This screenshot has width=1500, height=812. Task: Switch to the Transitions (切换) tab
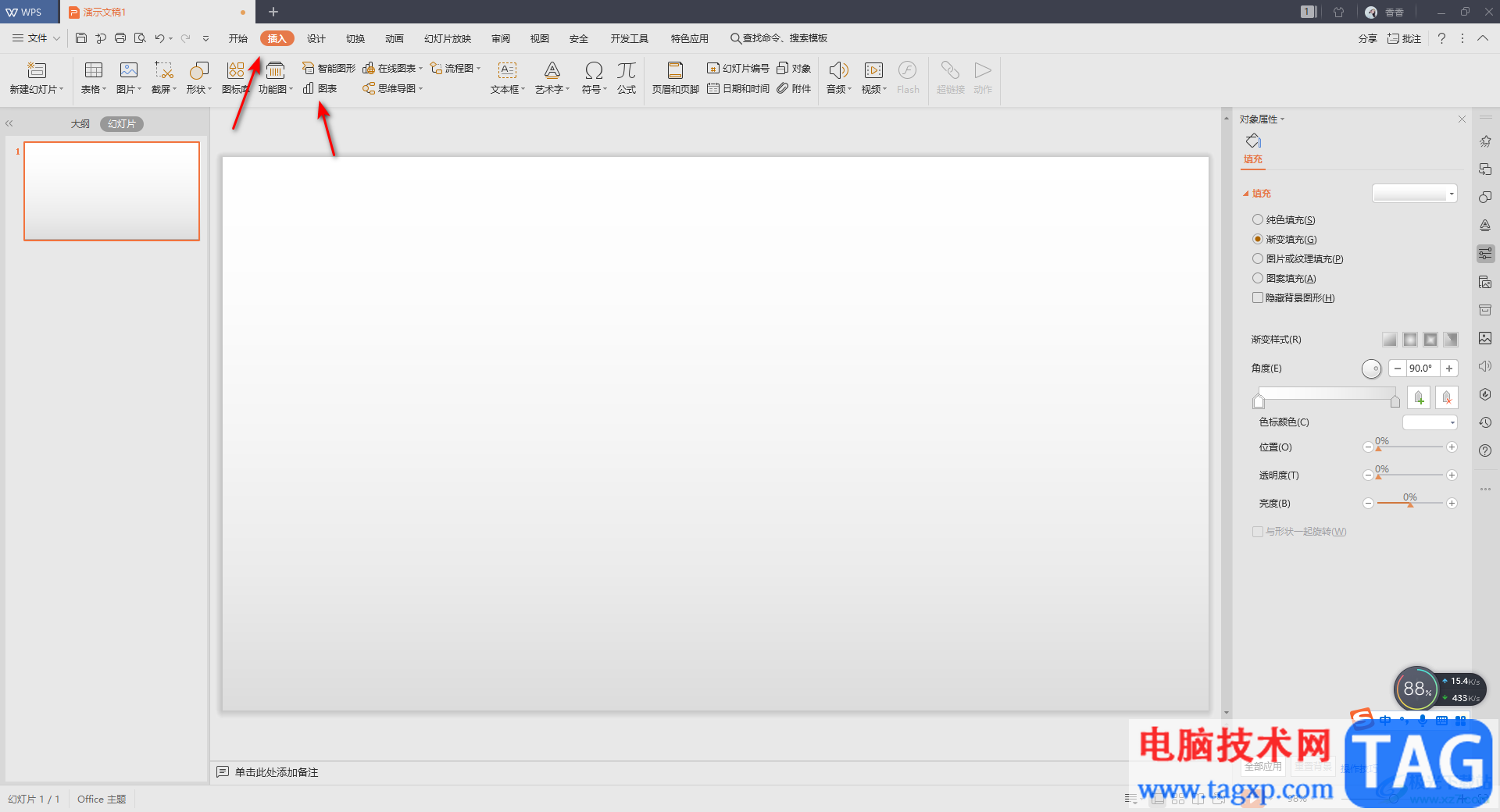pos(355,38)
